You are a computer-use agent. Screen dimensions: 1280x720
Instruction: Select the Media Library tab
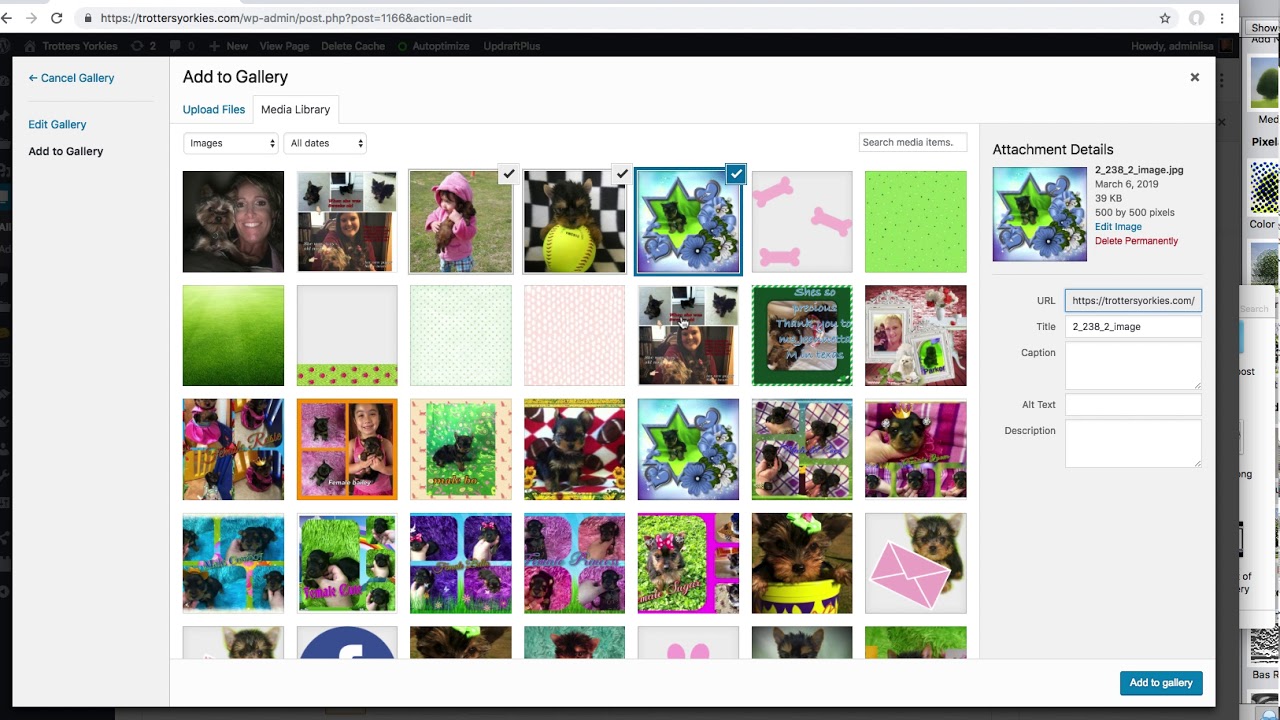pyautogui.click(x=295, y=109)
